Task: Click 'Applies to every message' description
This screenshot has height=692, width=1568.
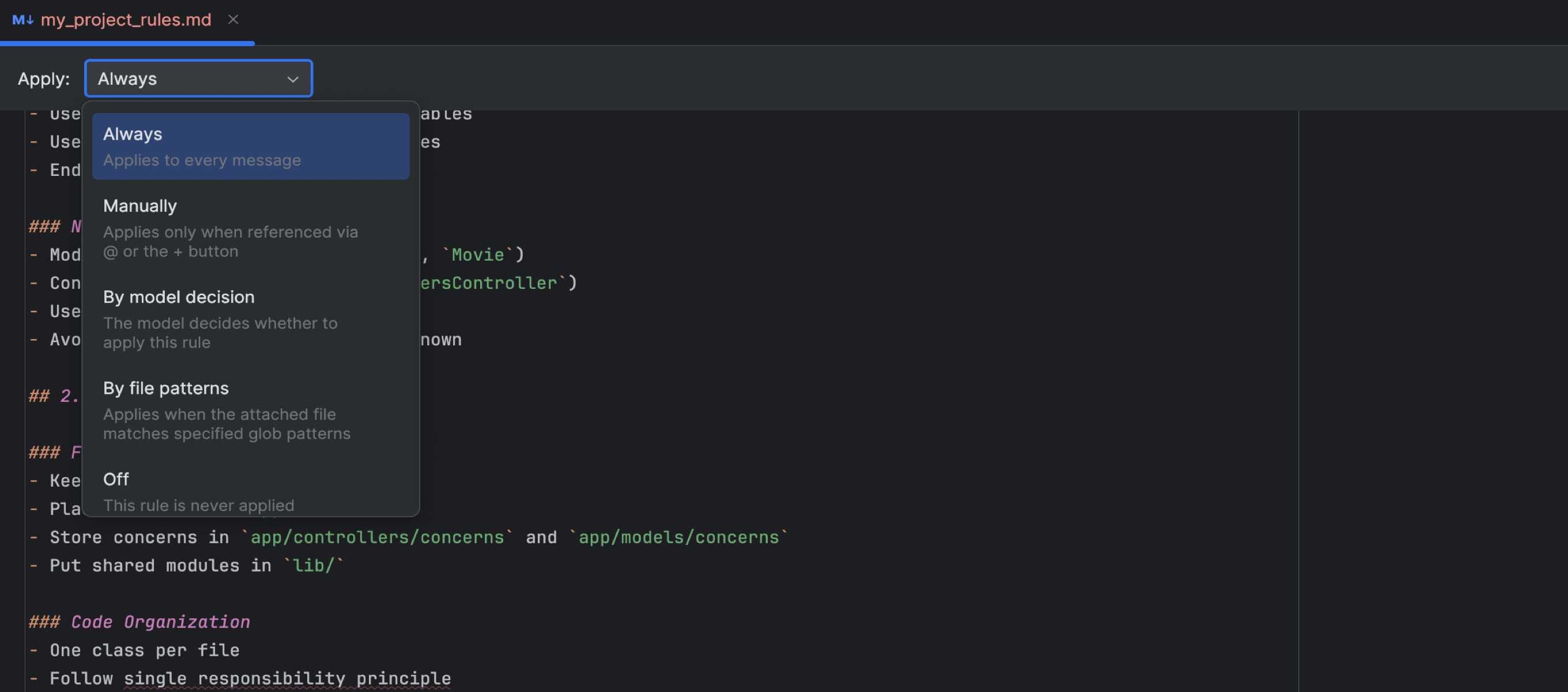Action: 202,160
